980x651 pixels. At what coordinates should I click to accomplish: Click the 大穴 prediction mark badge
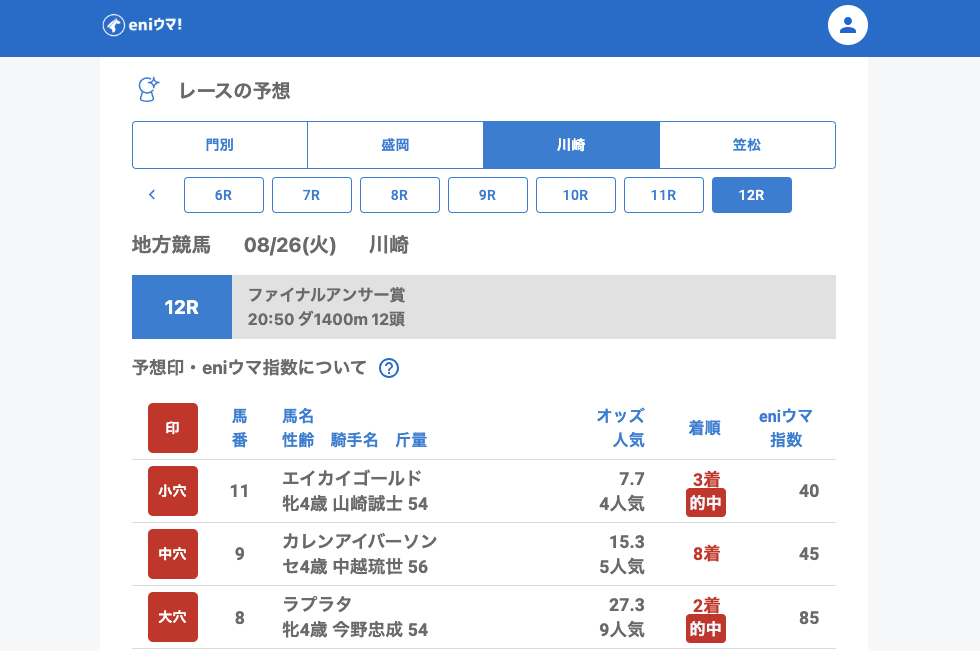[173, 617]
